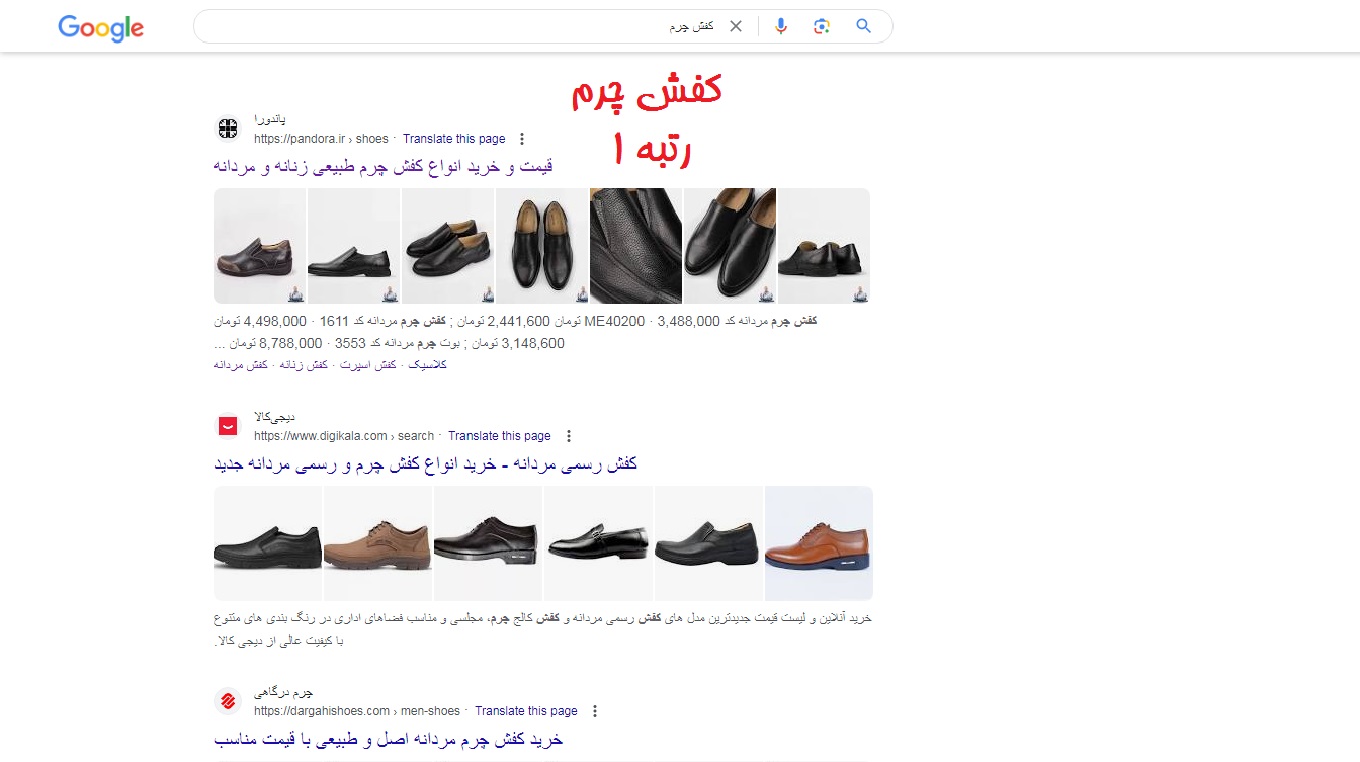Open the کفش زنانه sitelink
The width and height of the screenshot is (1360, 762).
pyautogui.click(x=303, y=365)
